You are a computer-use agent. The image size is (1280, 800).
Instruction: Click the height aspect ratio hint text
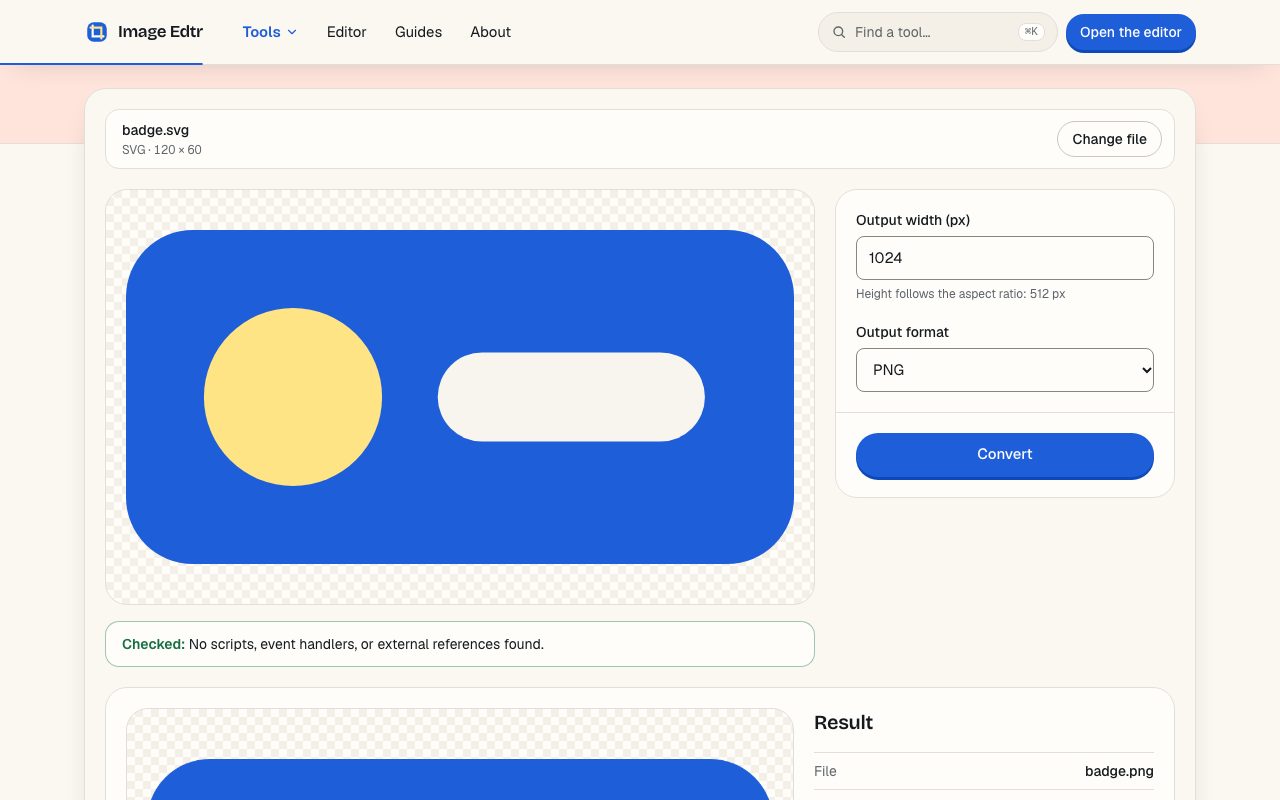pos(961,294)
